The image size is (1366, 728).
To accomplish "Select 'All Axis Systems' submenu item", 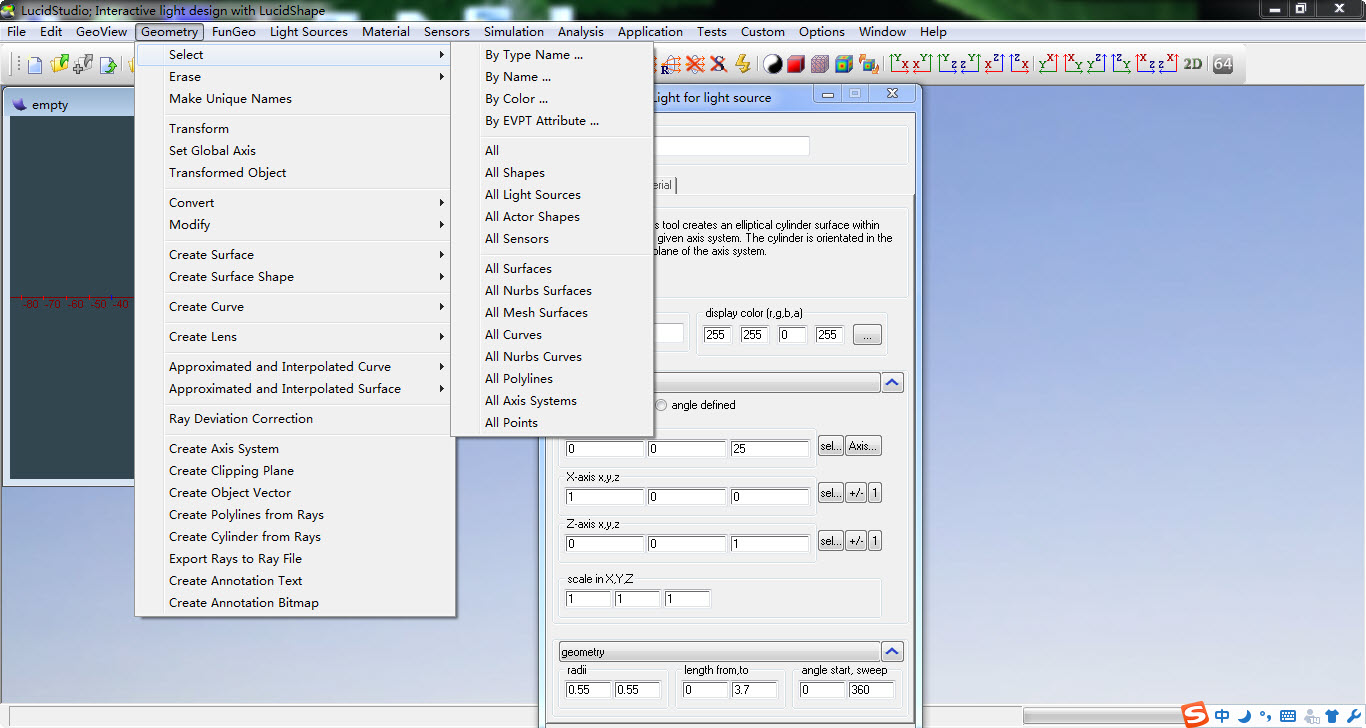I will (x=531, y=401).
